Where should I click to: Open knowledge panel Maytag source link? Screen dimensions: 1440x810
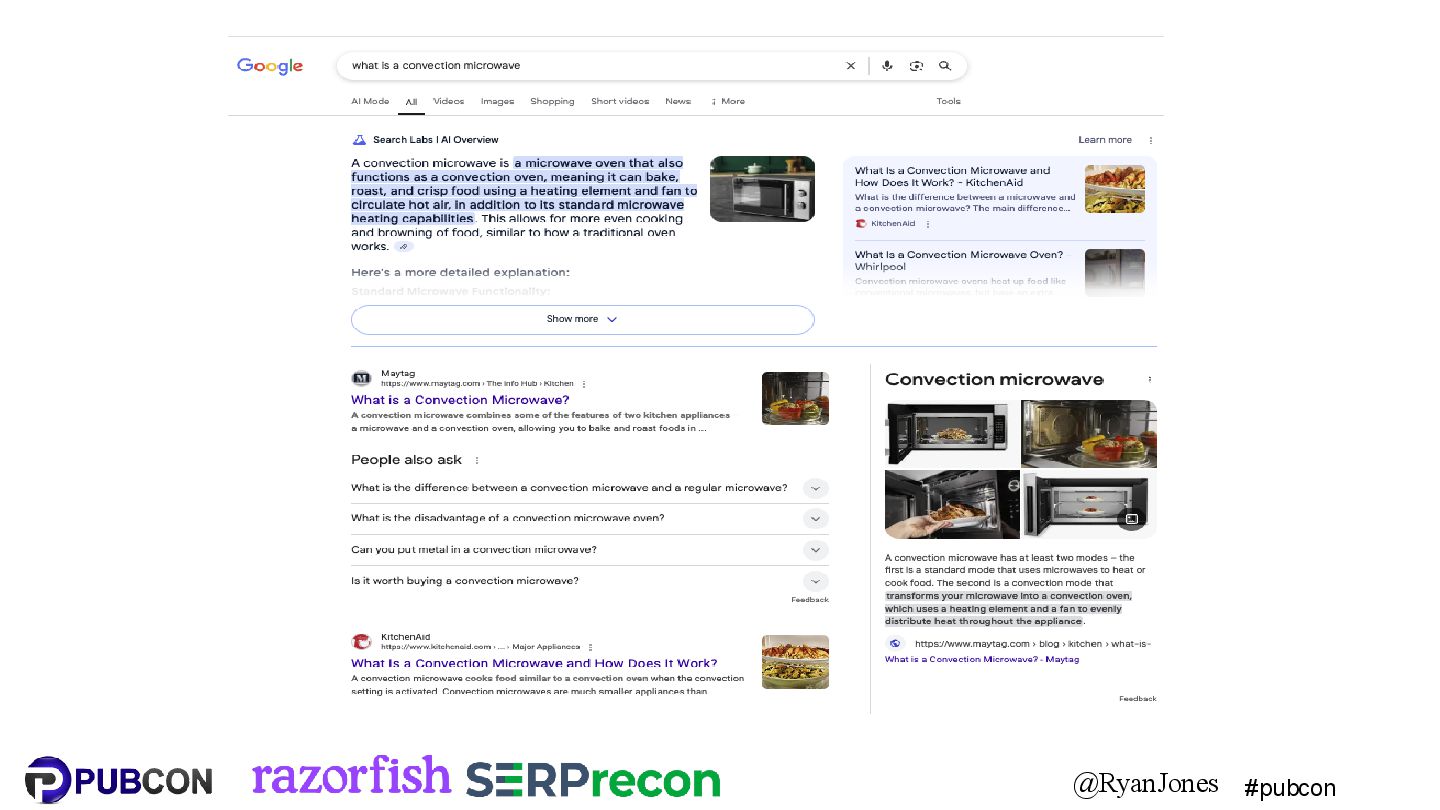coord(982,659)
